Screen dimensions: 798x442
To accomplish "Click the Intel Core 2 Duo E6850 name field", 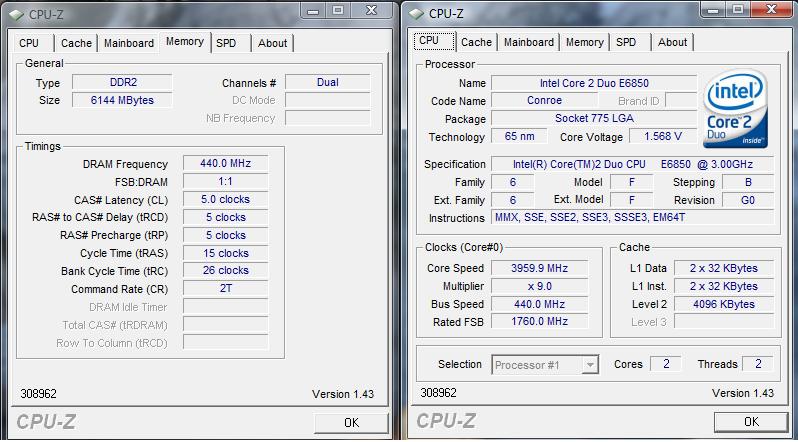I will pos(594,83).
